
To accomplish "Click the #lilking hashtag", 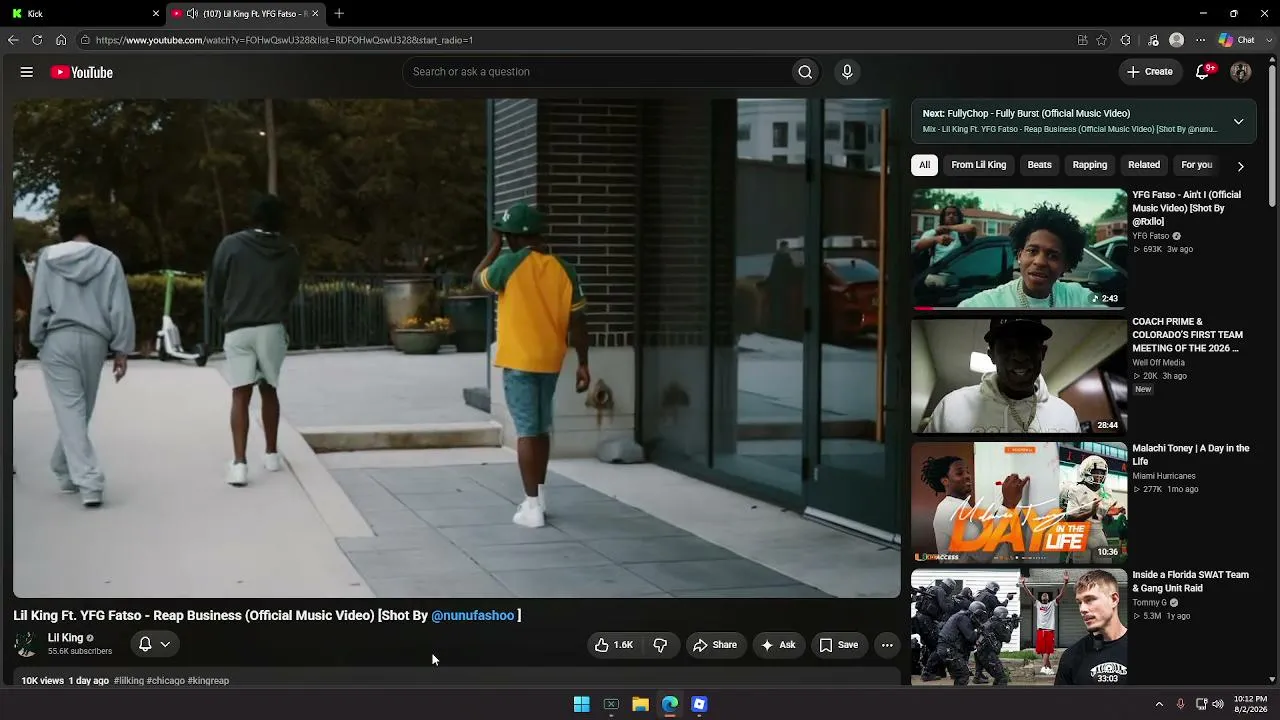I will pyautogui.click(x=129, y=681).
